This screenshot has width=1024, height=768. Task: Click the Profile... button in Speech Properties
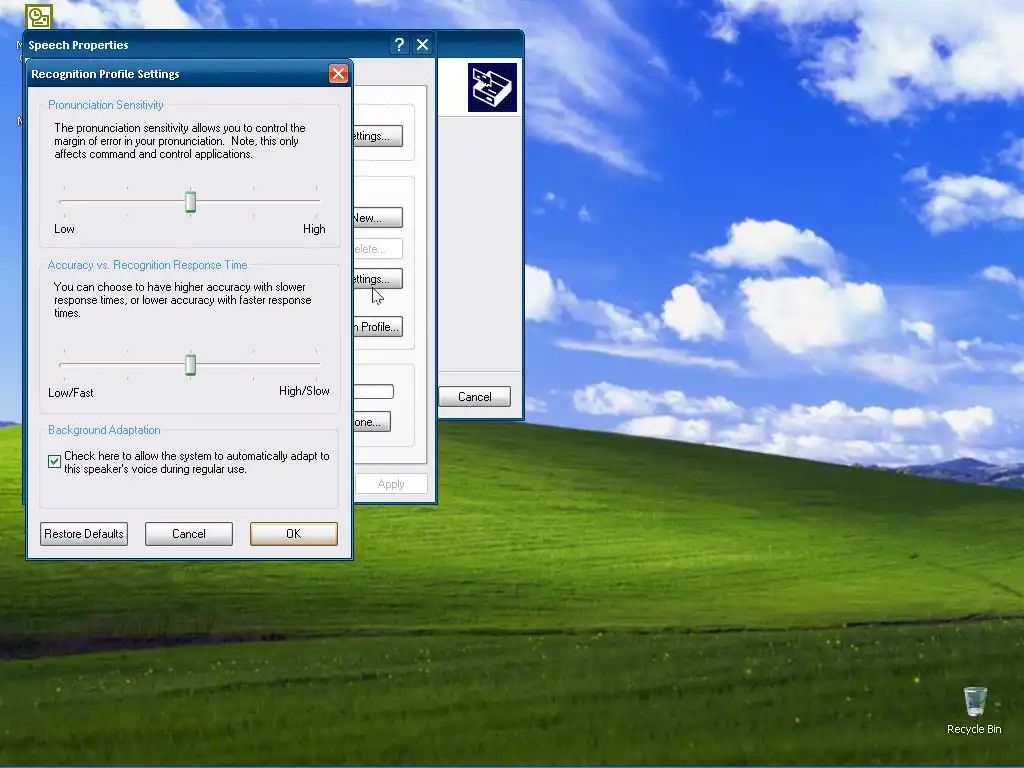tap(377, 327)
